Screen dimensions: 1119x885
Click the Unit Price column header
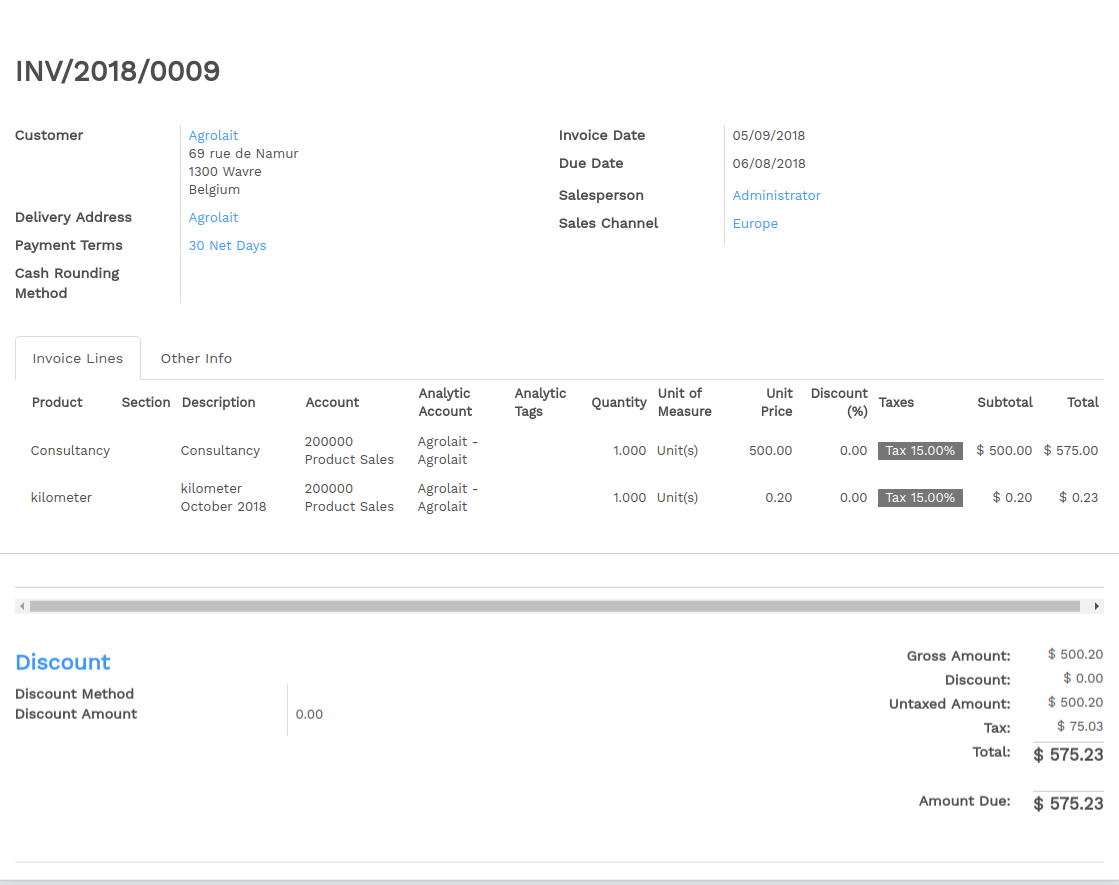(776, 403)
